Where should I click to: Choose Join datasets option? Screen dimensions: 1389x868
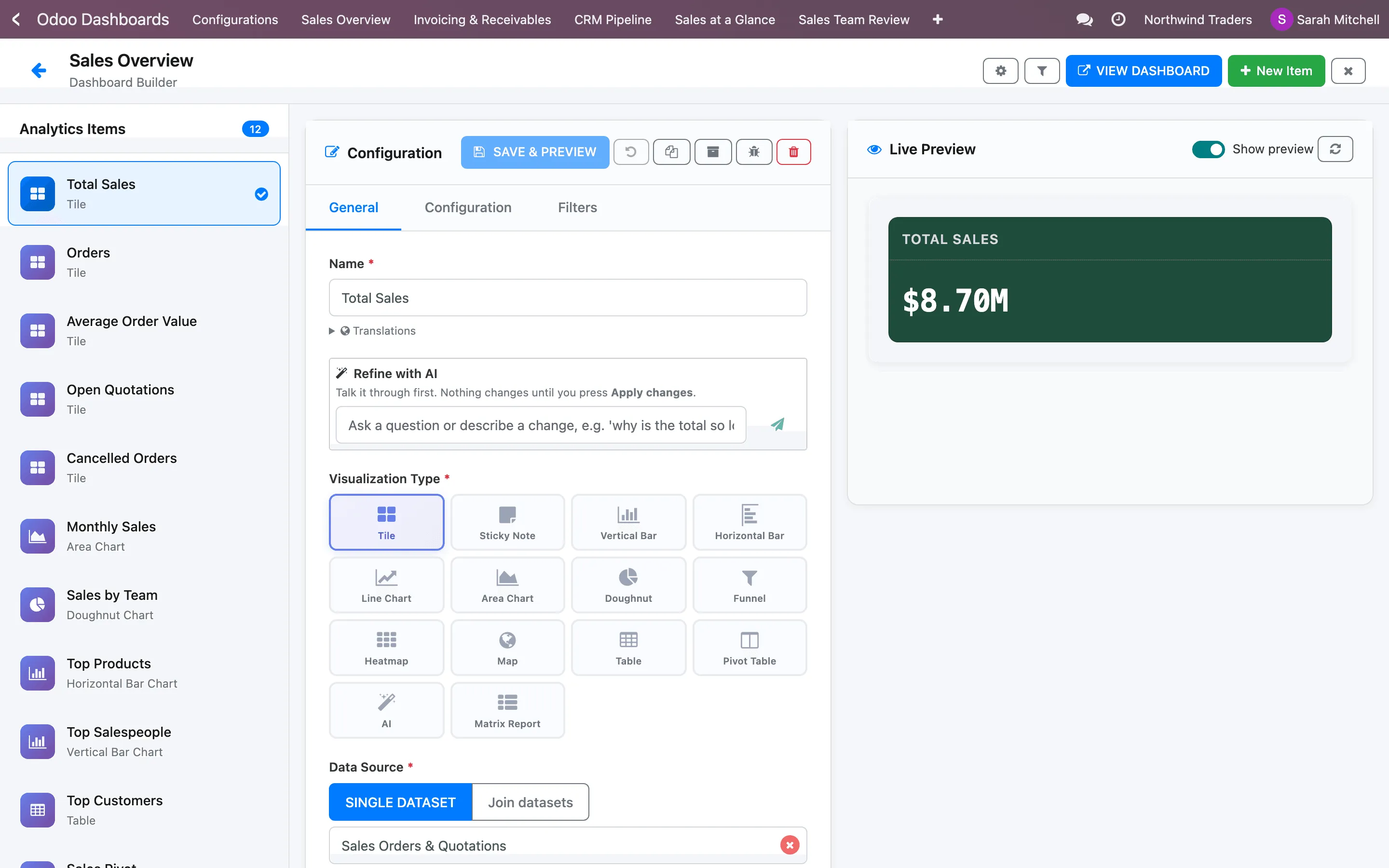[531, 802]
